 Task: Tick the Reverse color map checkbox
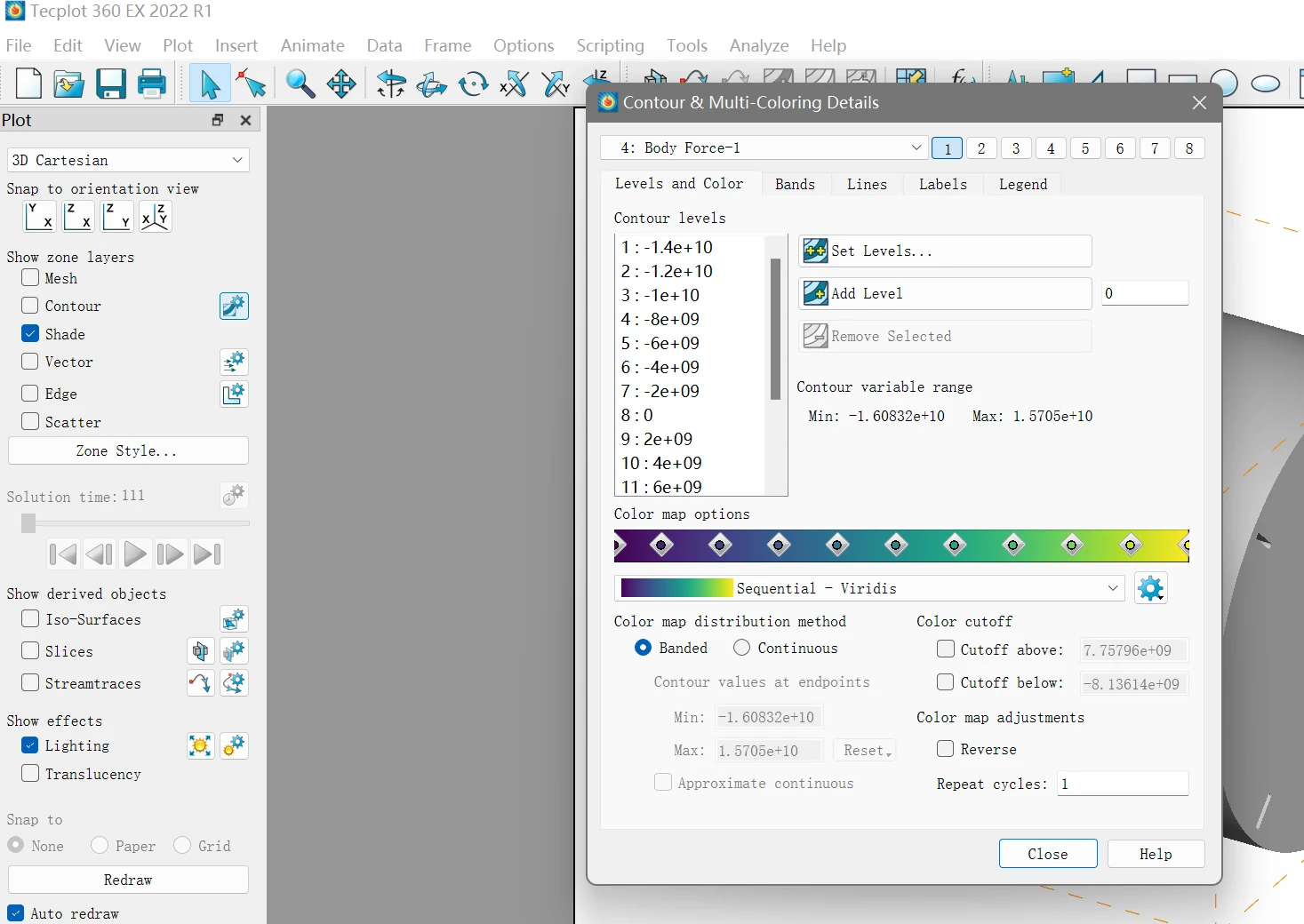[x=946, y=749]
